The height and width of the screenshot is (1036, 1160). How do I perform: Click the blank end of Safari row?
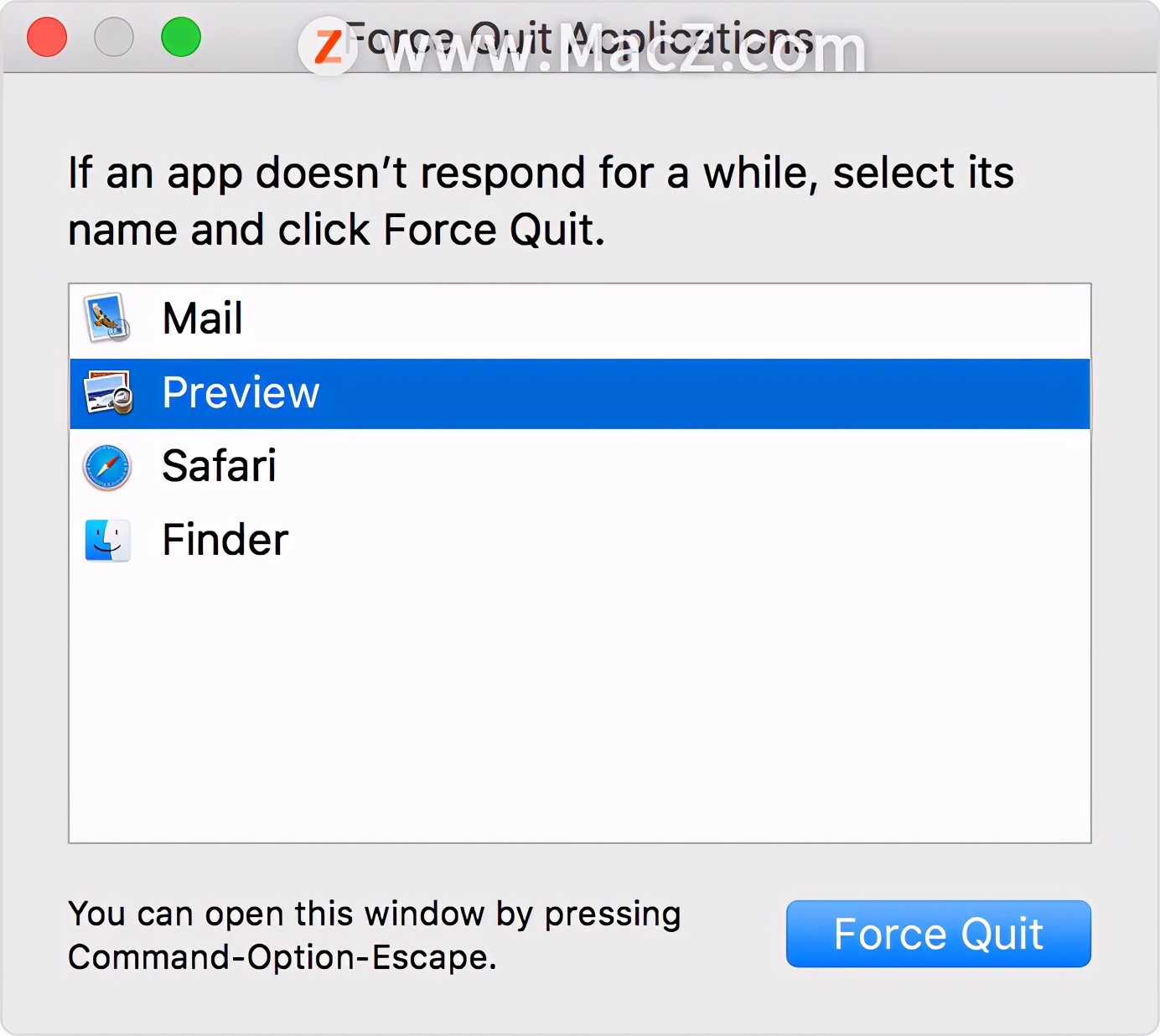(683, 466)
